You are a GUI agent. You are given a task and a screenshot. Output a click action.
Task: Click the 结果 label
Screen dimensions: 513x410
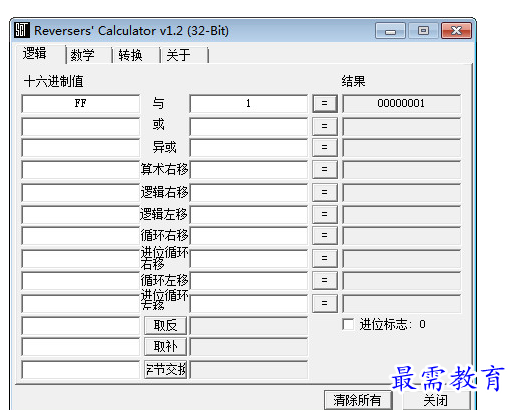(353, 81)
